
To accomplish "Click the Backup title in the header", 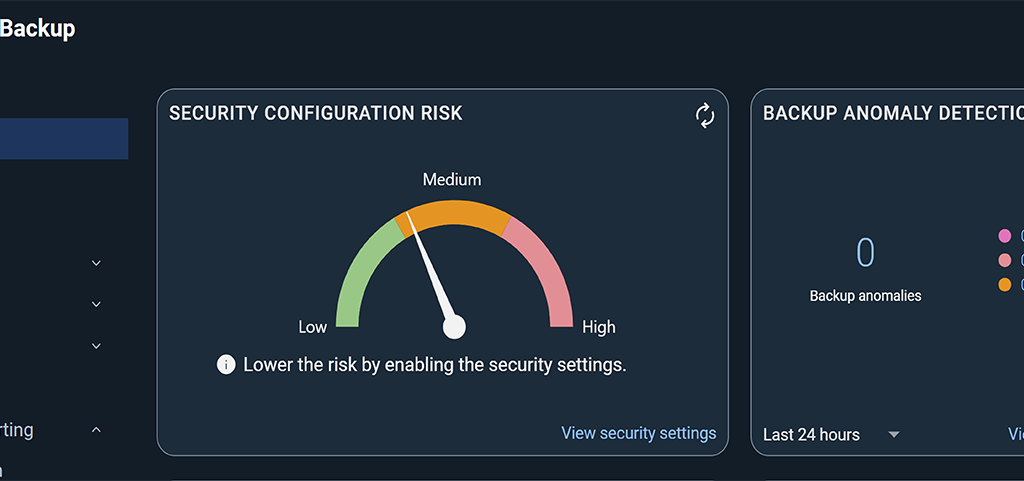I will tap(37, 29).
